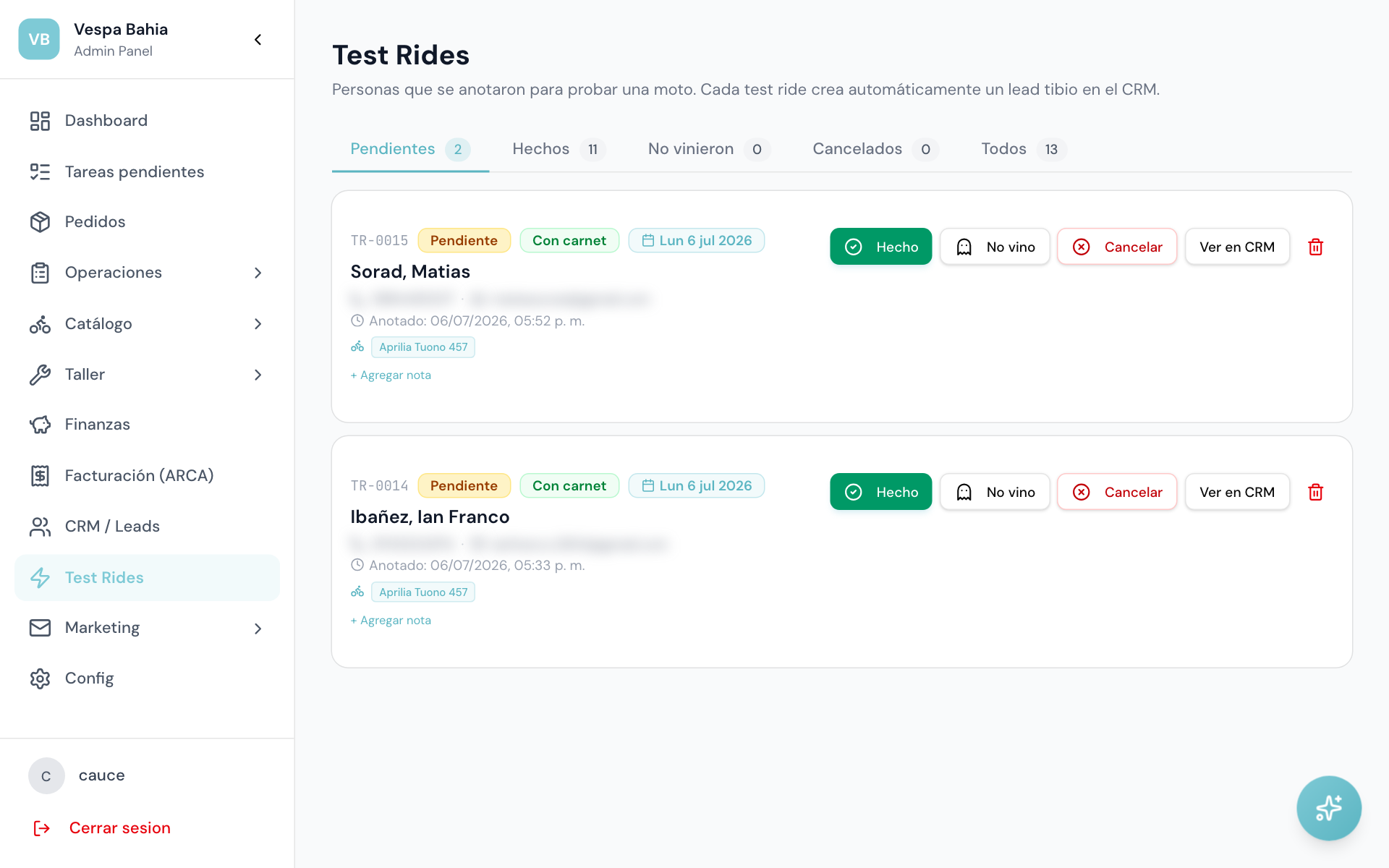1389x868 pixels.
Task: Click the CRM / Leads people icon
Action: [40, 527]
